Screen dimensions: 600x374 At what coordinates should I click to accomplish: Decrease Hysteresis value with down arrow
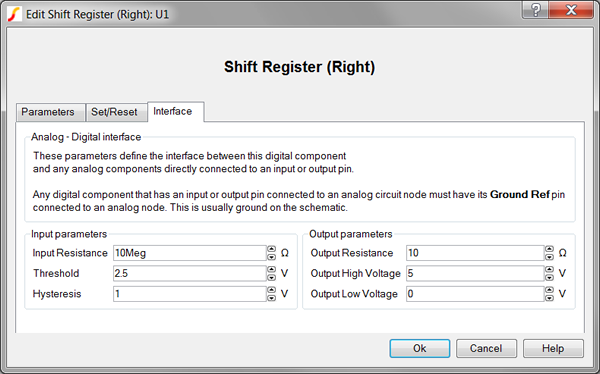click(x=271, y=298)
